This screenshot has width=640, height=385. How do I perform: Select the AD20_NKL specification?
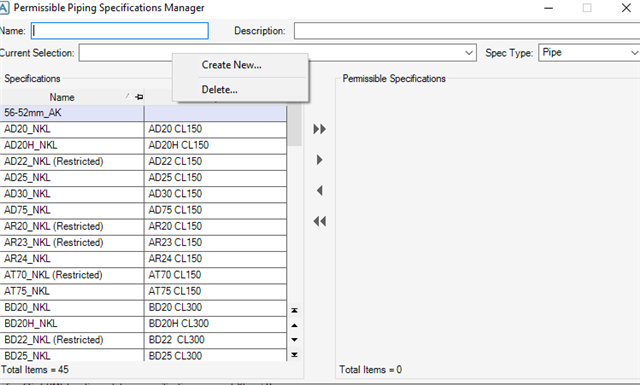click(71, 129)
